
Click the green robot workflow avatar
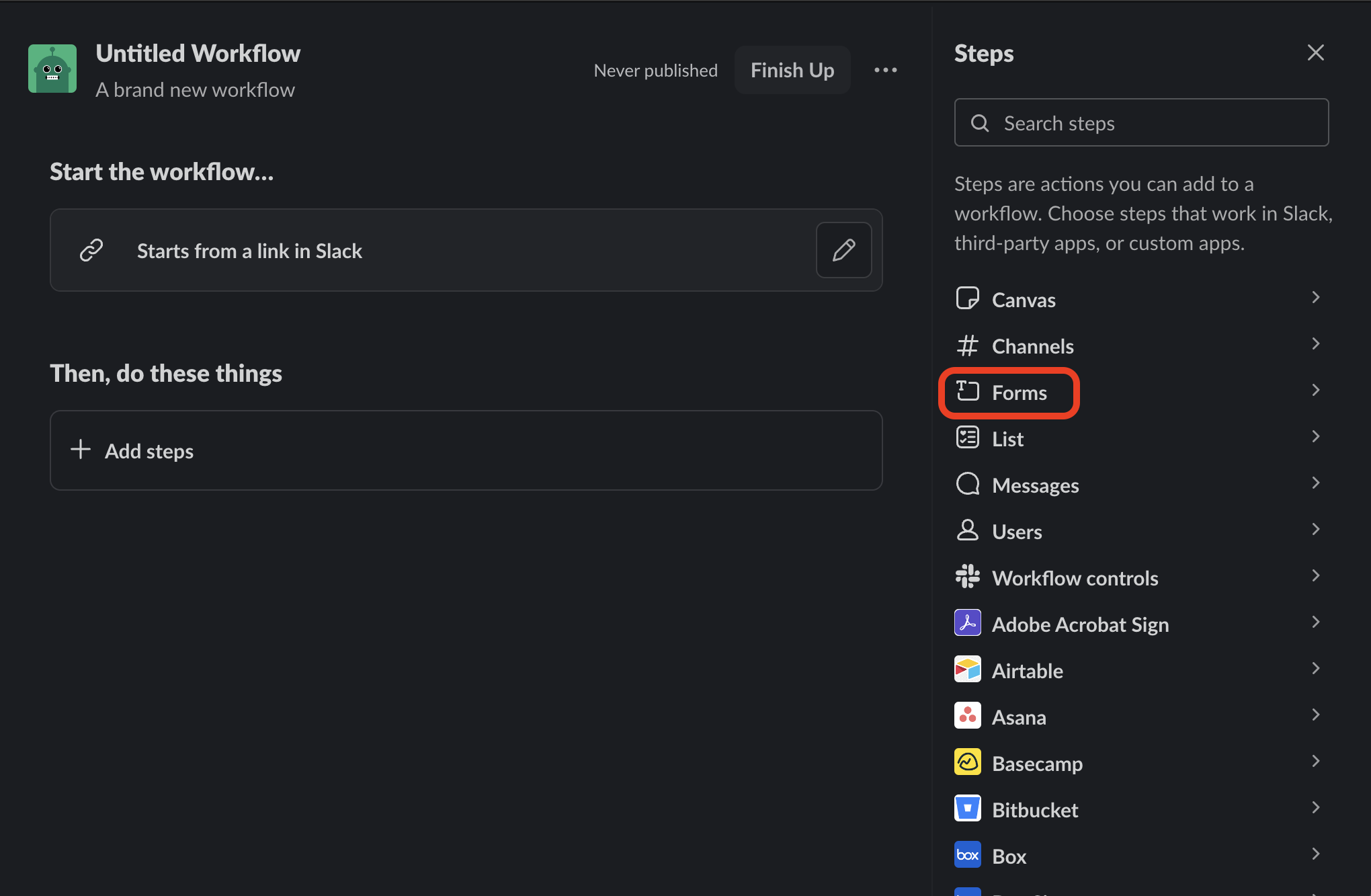point(52,69)
